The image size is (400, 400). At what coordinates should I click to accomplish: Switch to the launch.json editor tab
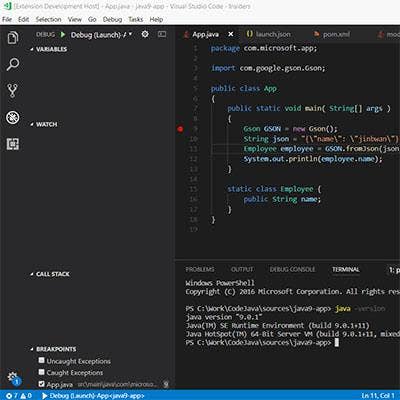(x=268, y=34)
